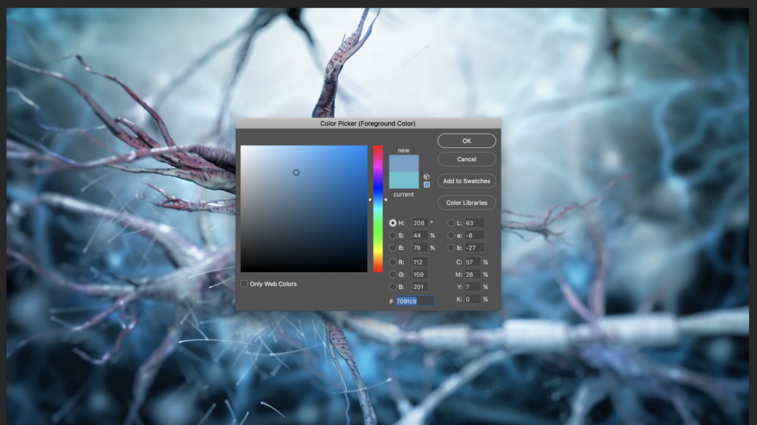Screen dimensions: 757x425
Task: Click the hue slider's left arrow handle
Action: (x=370, y=199)
